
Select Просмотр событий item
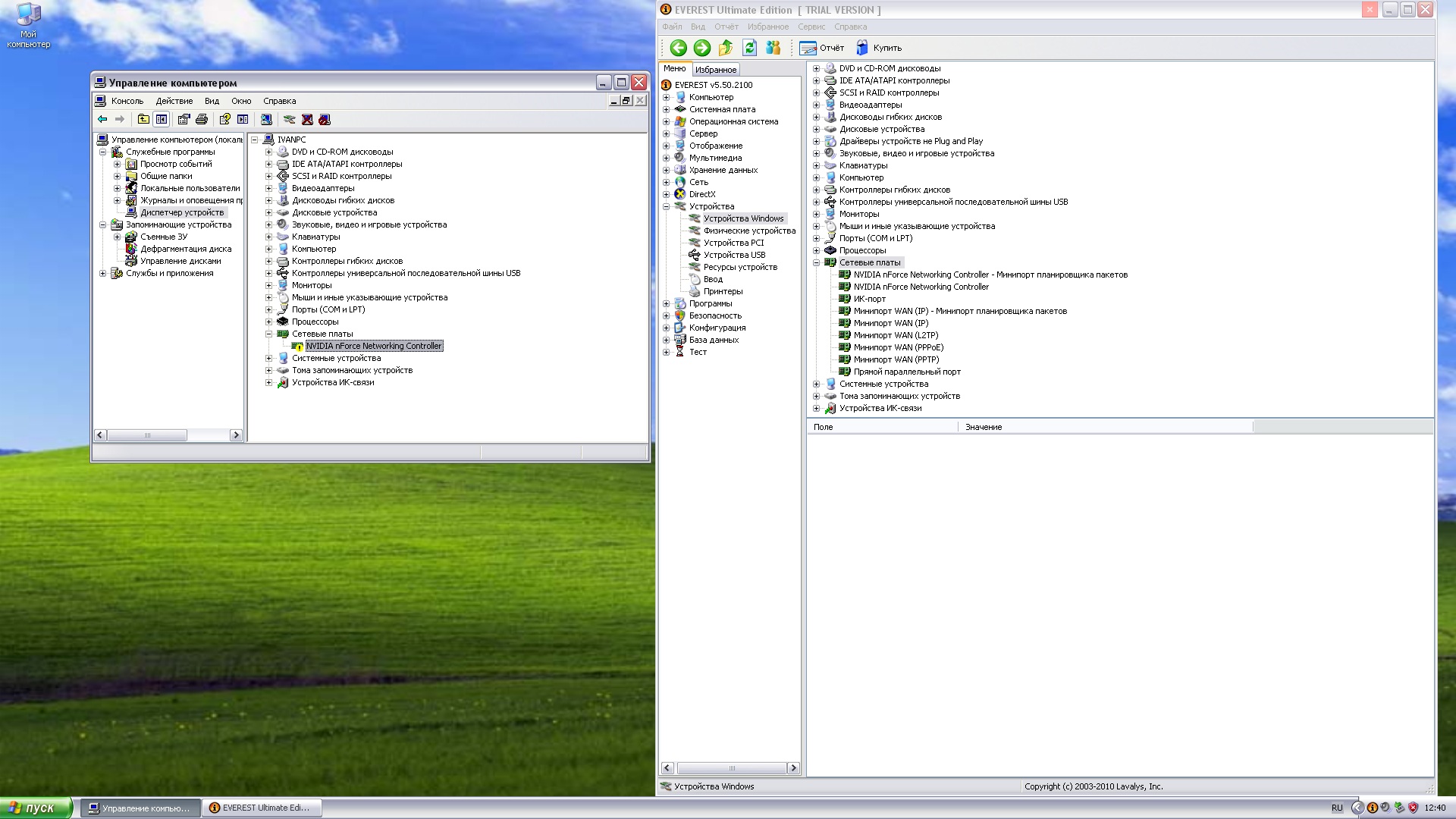[176, 164]
